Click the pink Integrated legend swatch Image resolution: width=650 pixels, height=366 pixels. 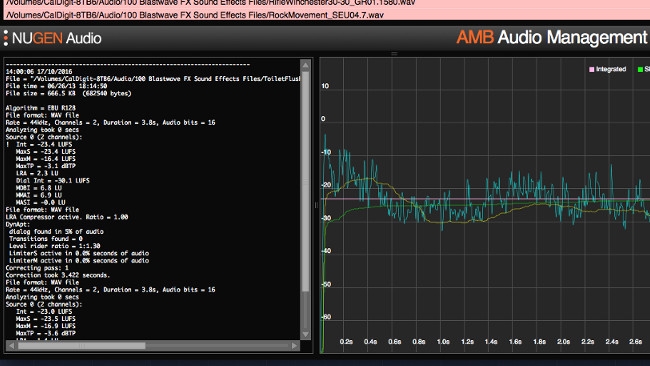click(592, 70)
